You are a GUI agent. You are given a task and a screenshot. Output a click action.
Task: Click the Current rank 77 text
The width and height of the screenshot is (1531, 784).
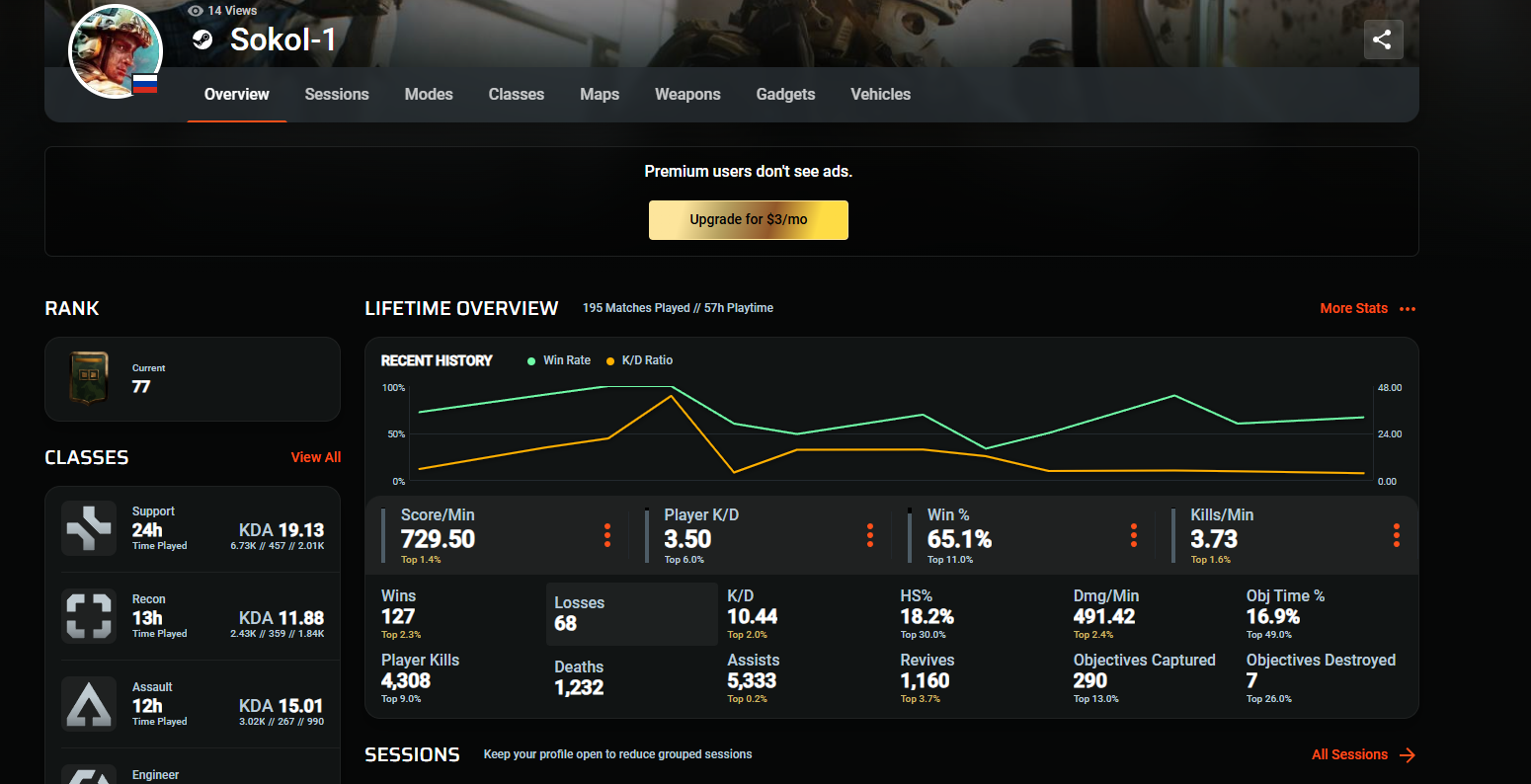pos(149,379)
